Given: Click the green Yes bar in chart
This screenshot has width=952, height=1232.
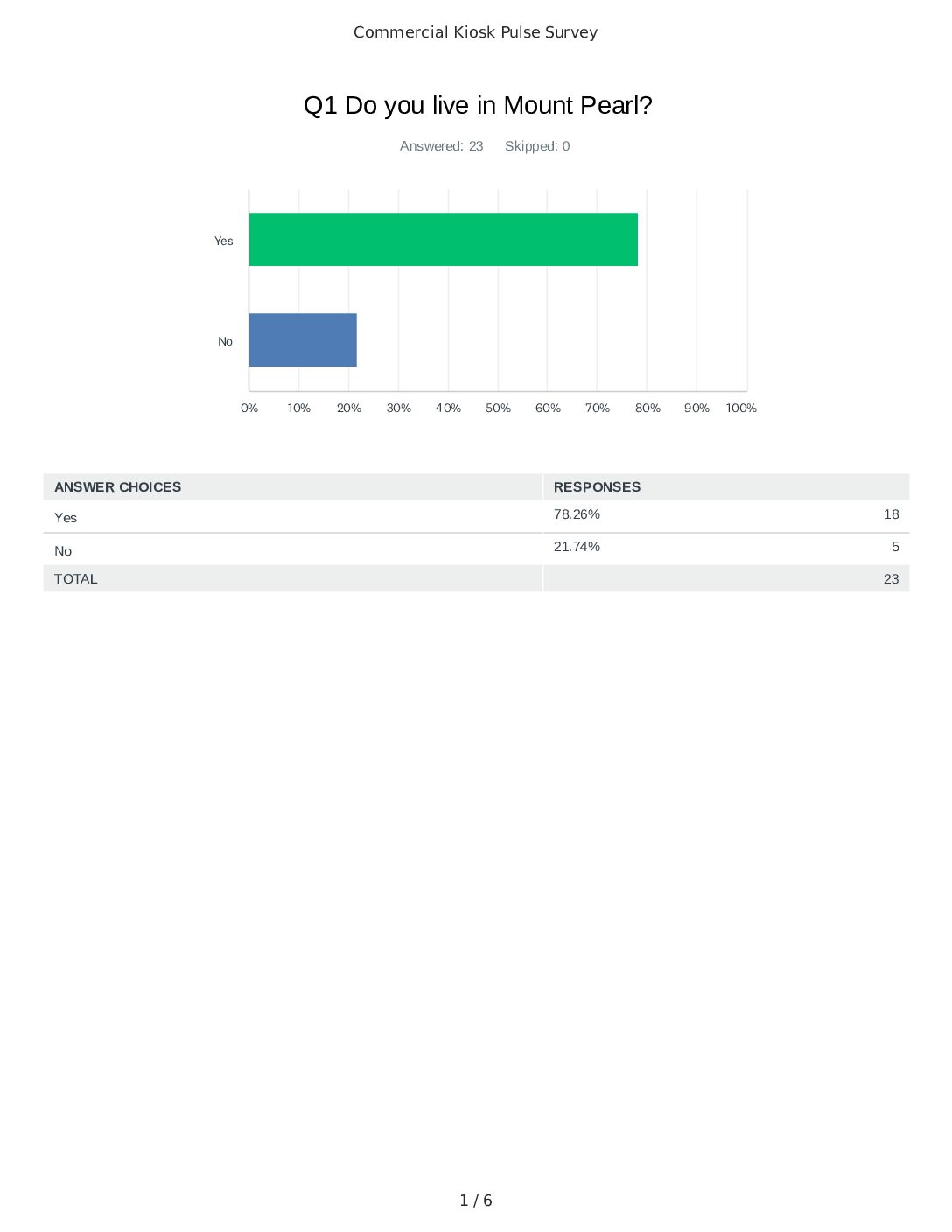Looking at the screenshot, I should pos(443,239).
